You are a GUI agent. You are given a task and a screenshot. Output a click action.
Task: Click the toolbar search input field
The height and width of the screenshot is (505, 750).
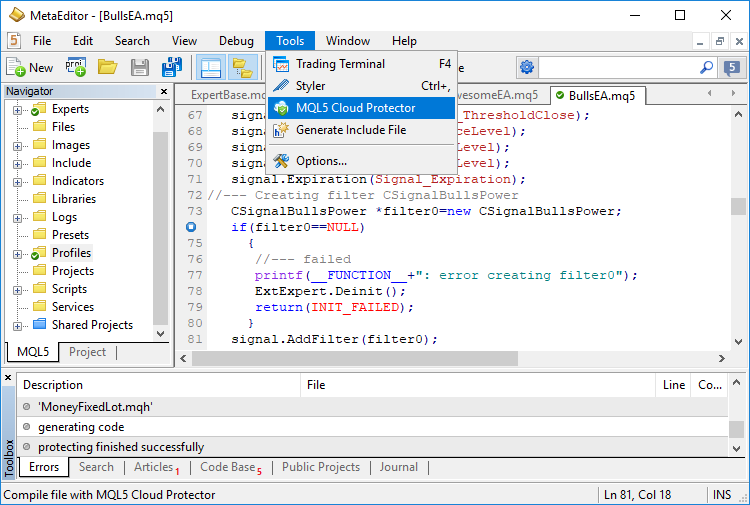pyautogui.click(x=618, y=67)
